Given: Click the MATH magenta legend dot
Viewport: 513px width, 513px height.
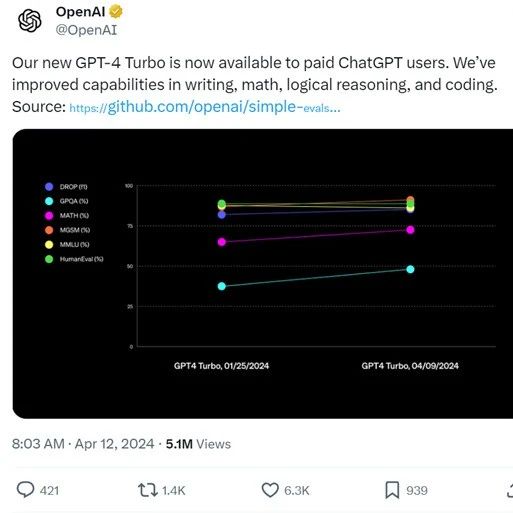Looking at the screenshot, I should [49, 216].
